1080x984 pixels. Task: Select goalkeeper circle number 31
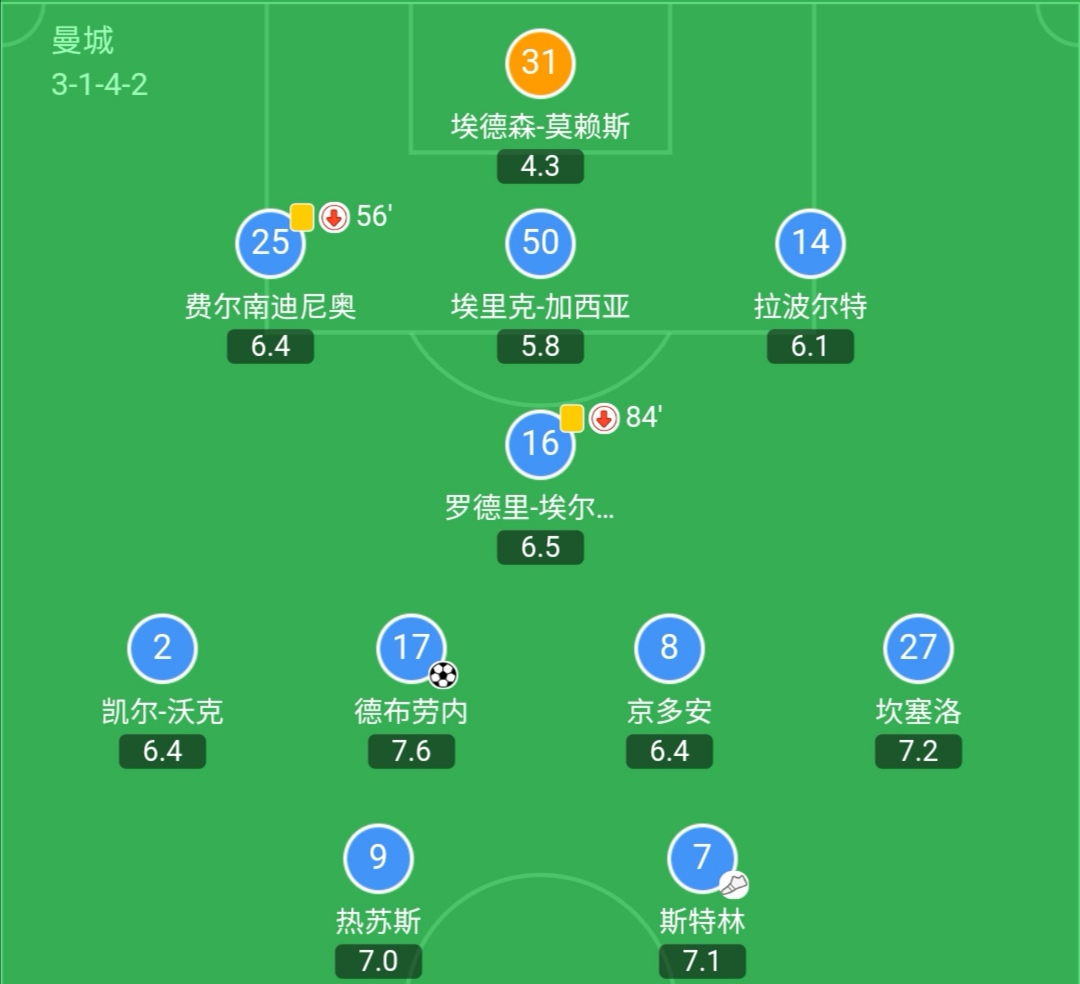tap(540, 62)
